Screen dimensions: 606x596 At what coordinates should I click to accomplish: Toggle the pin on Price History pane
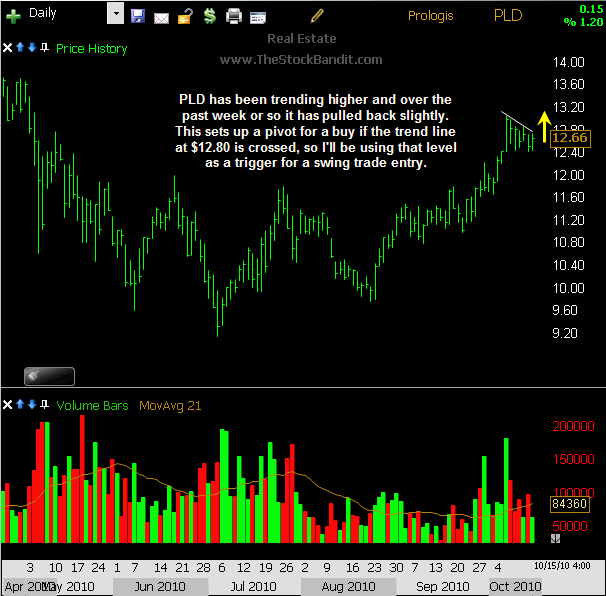tap(44, 48)
